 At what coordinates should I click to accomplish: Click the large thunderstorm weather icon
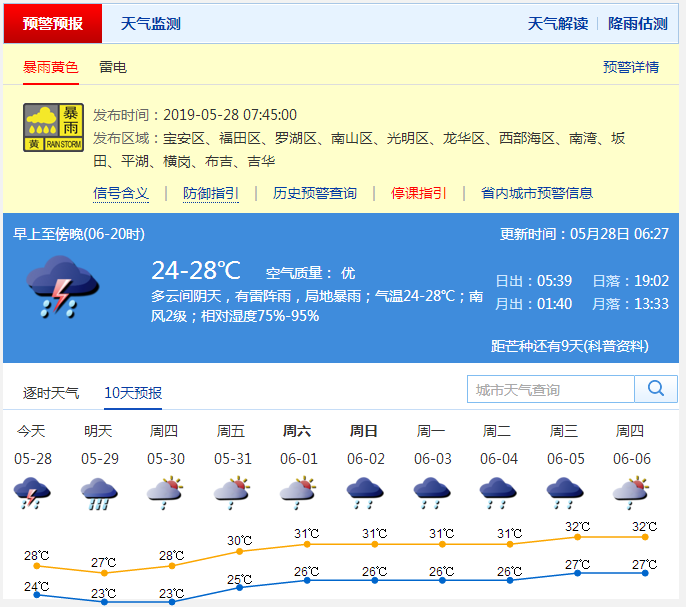coord(62,286)
